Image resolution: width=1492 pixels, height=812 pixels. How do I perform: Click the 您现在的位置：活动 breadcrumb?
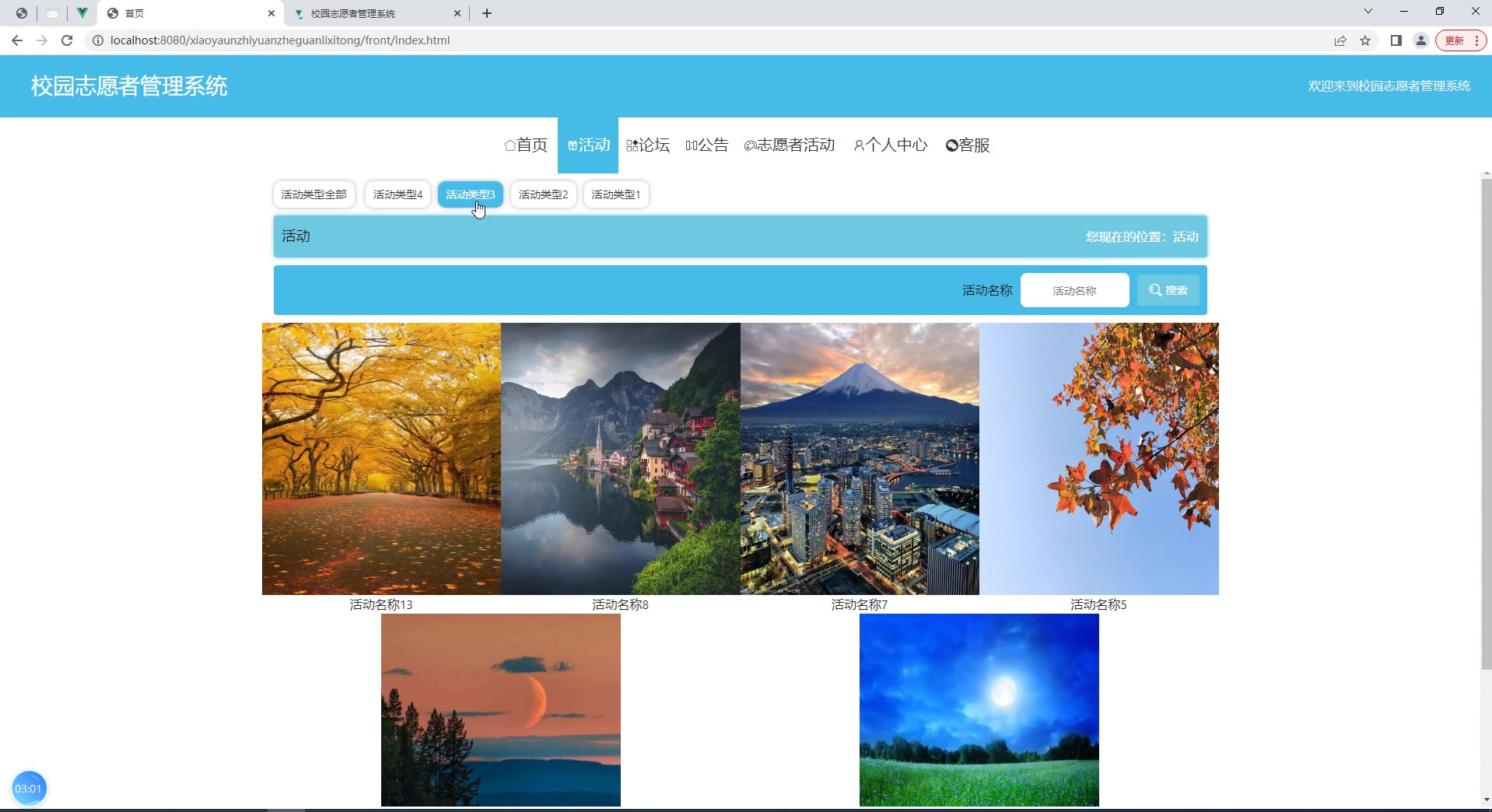click(1142, 236)
